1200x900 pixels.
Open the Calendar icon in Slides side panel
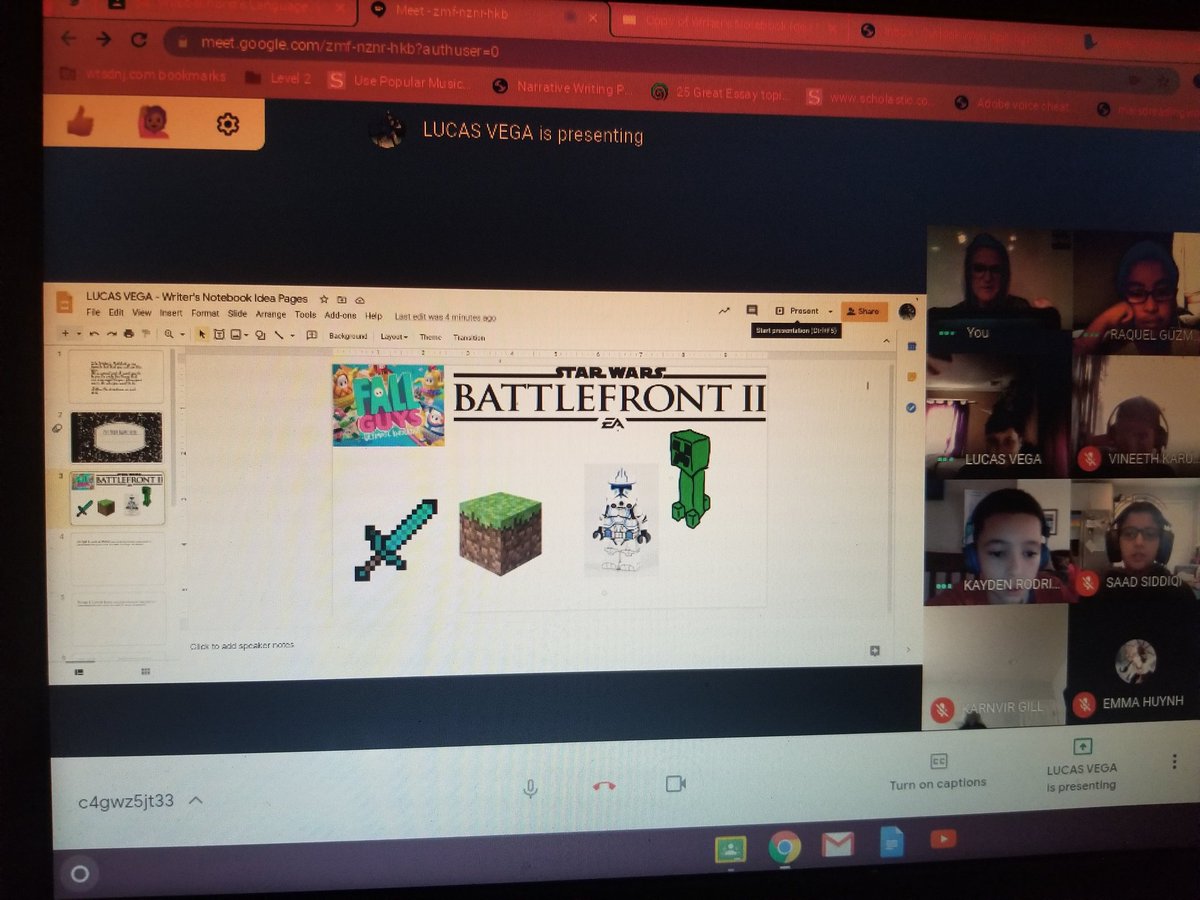(x=912, y=347)
